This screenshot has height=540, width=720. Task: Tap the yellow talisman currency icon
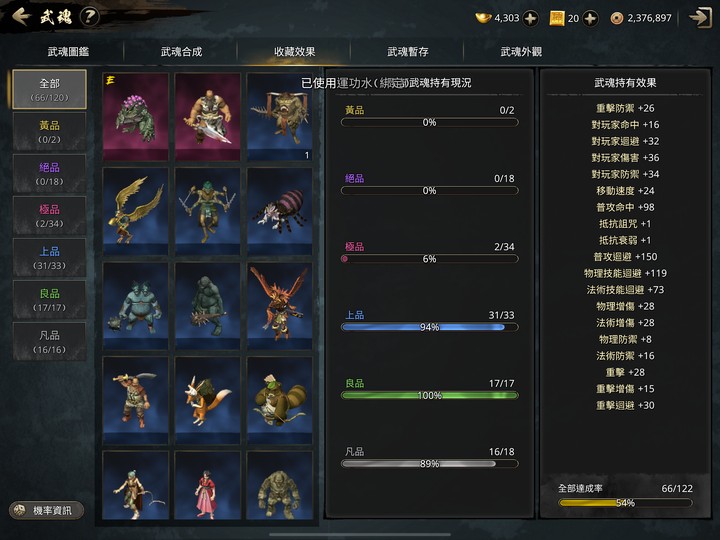tap(557, 18)
